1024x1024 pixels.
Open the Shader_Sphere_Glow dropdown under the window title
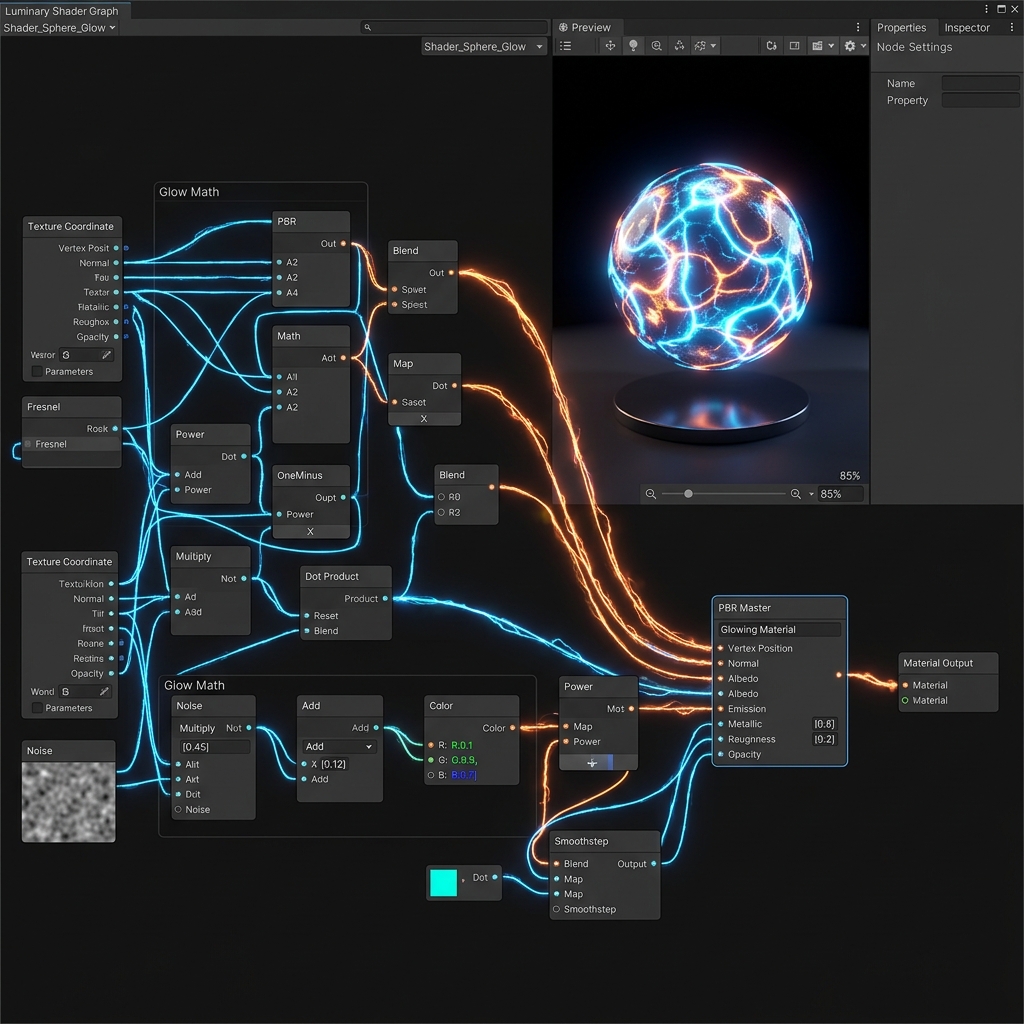59,27
